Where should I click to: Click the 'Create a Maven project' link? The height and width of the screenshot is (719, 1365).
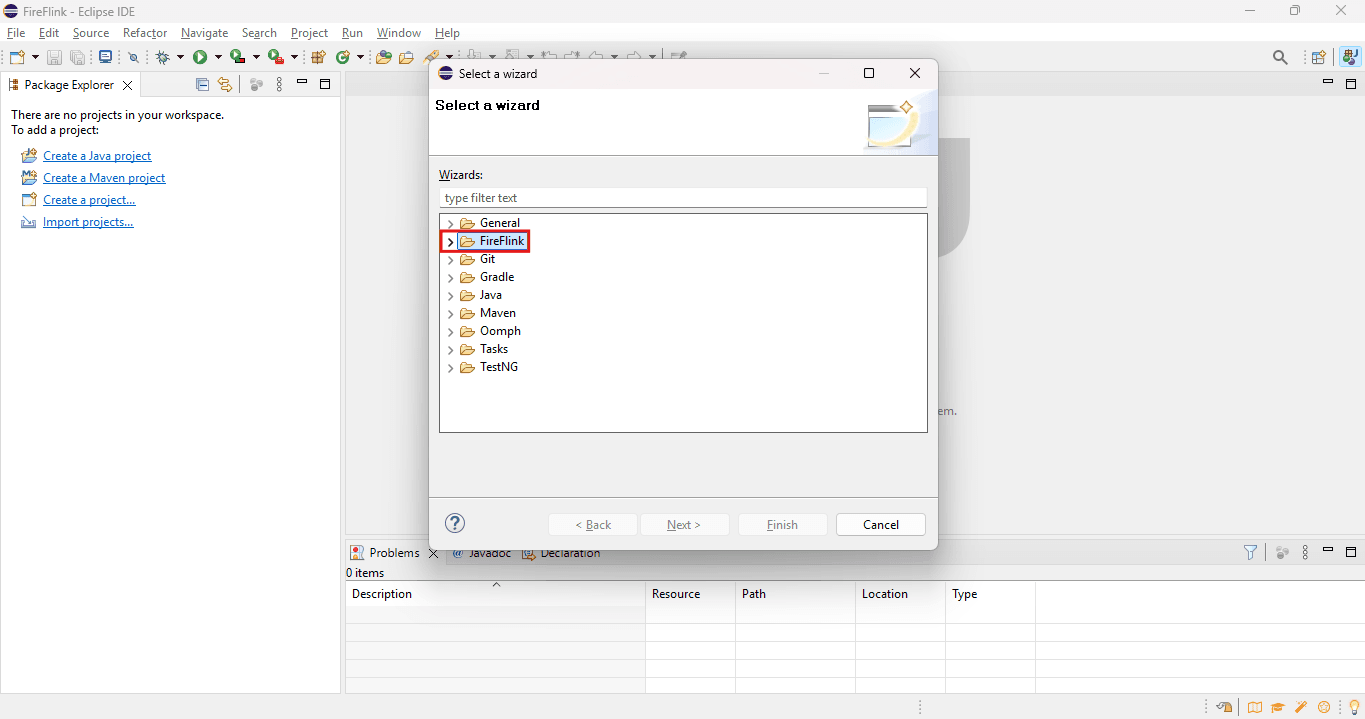point(104,178)
